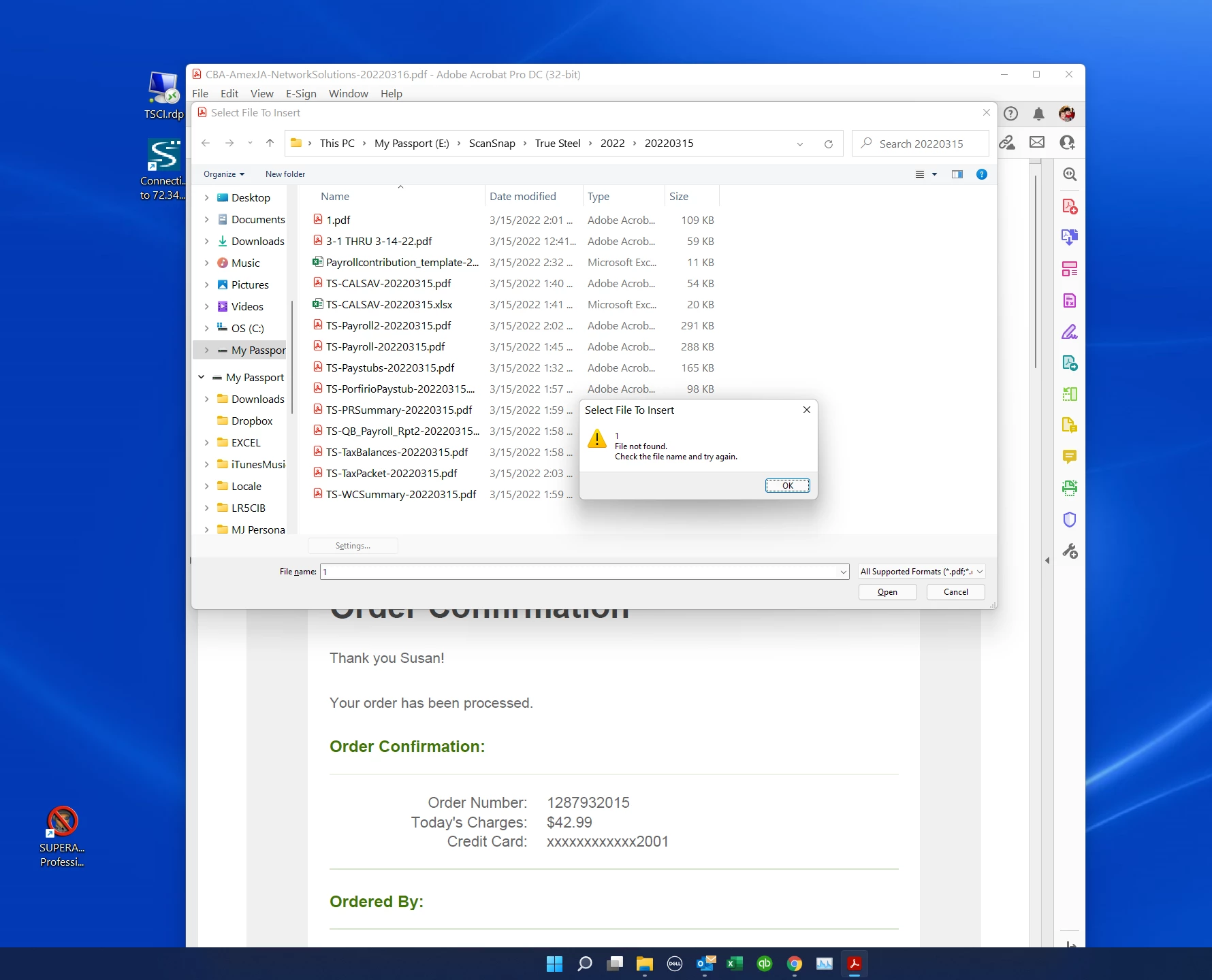Select Dropbox folder in navigation tree
The width and height of the screenshot is (1212, 980).
[x=251, y=421]
